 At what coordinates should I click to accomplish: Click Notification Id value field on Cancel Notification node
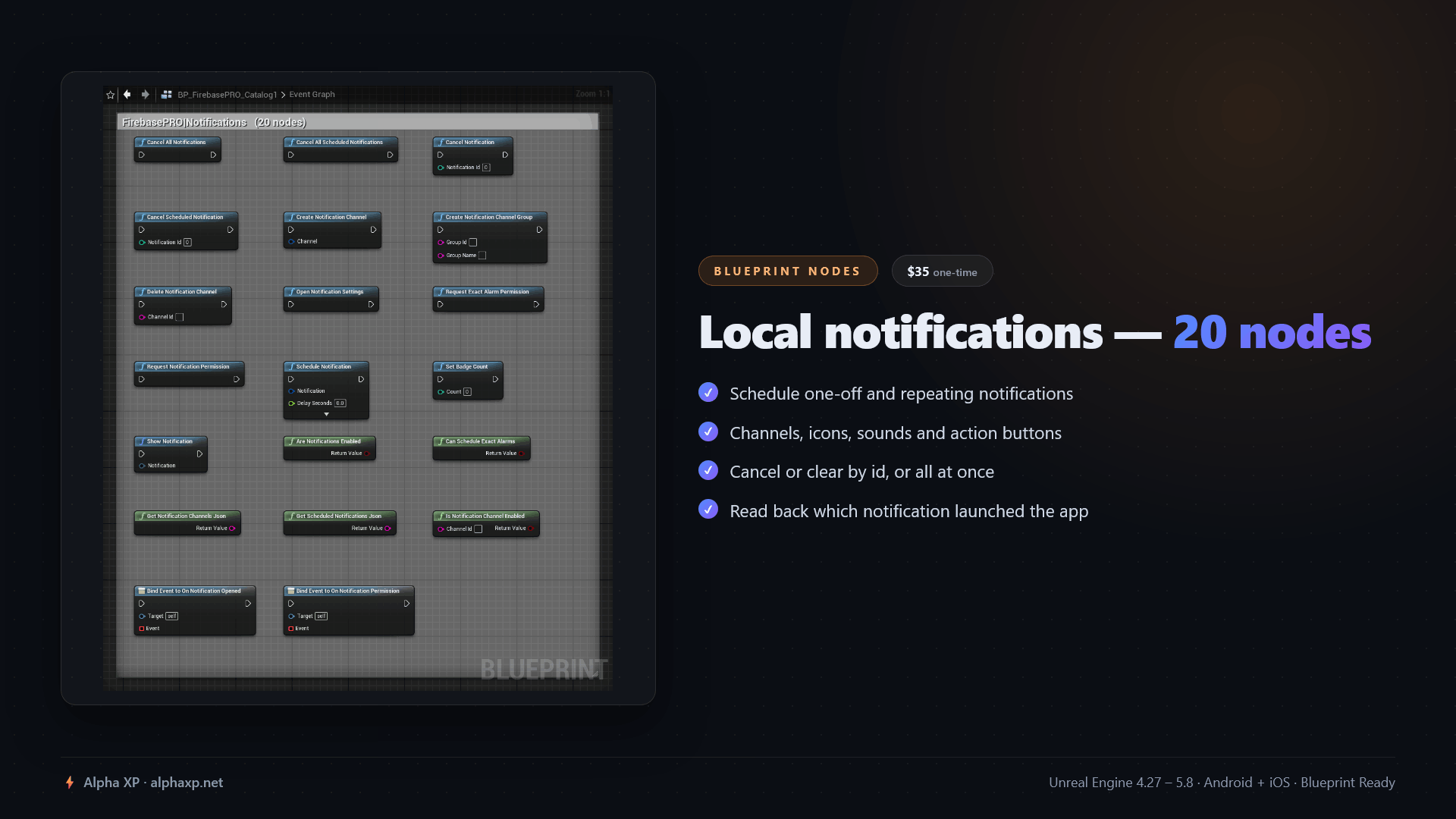coord(486,168)
